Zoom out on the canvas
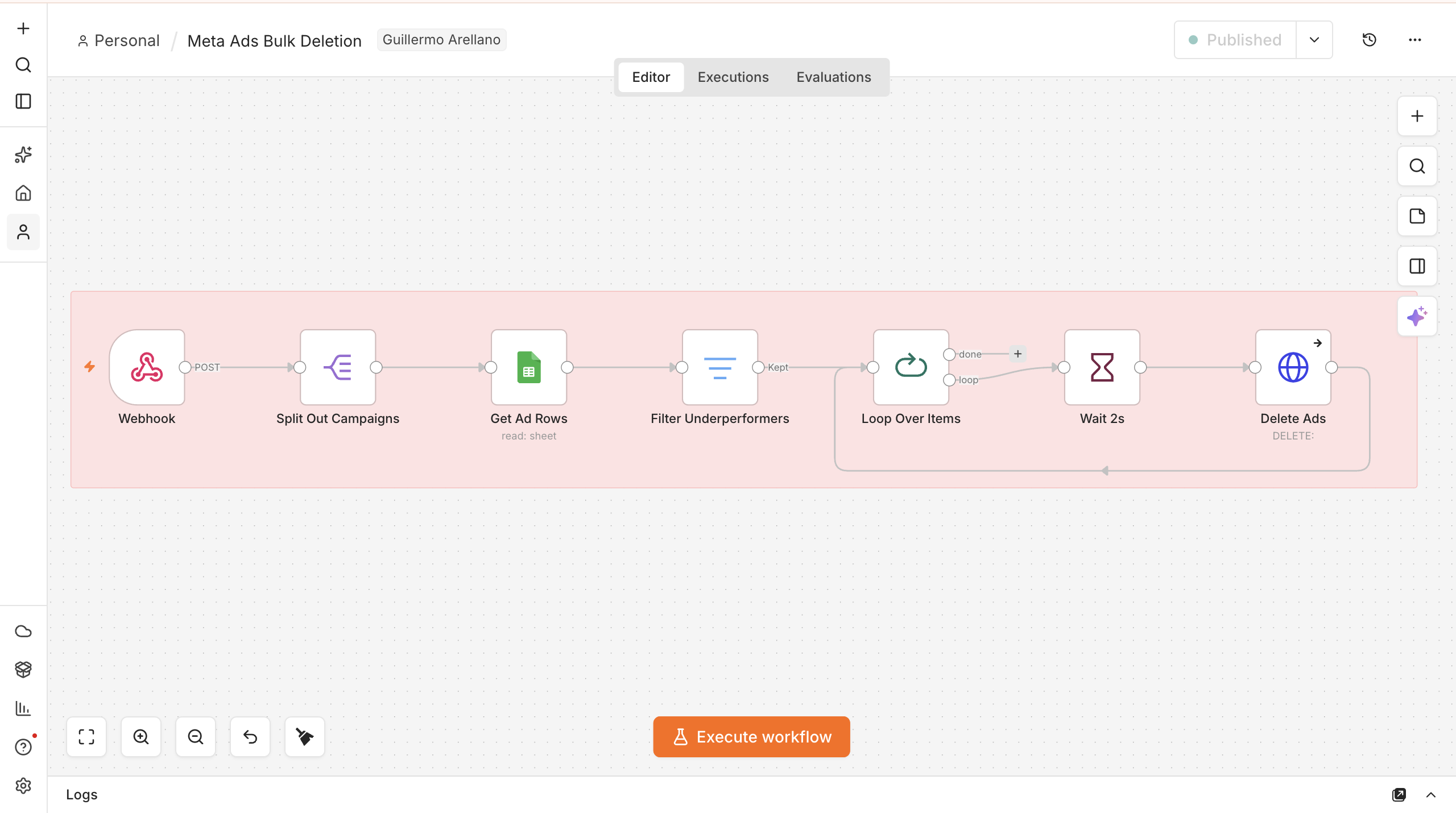Viewport: 1456px width, 813px height. tap(196, 737)
